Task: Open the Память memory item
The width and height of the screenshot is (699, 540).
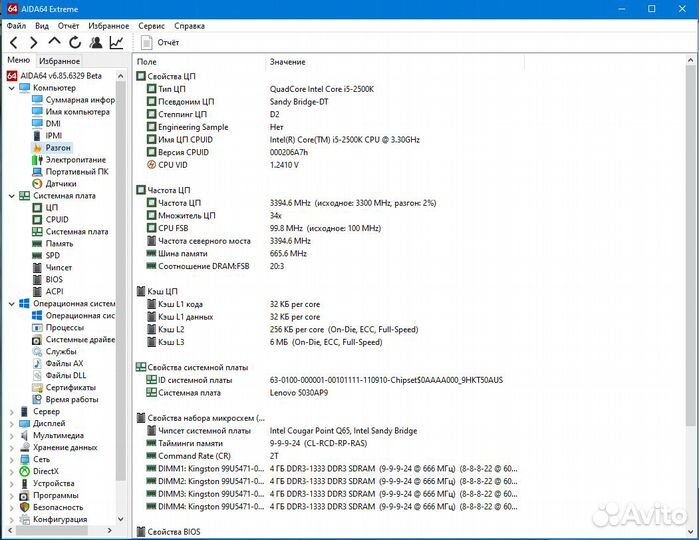Action: (x=53, y=243)
